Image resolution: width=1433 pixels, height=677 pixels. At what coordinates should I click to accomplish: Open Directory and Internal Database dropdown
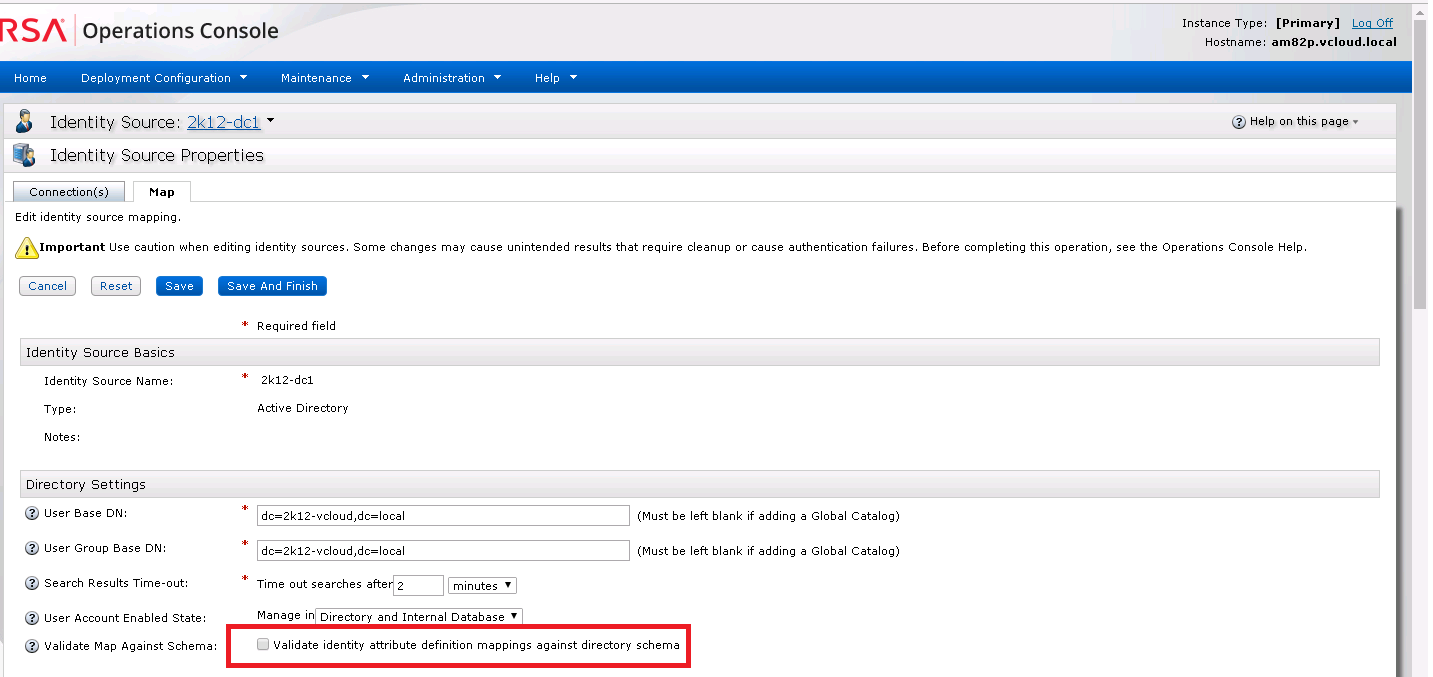tap(419, 617)
